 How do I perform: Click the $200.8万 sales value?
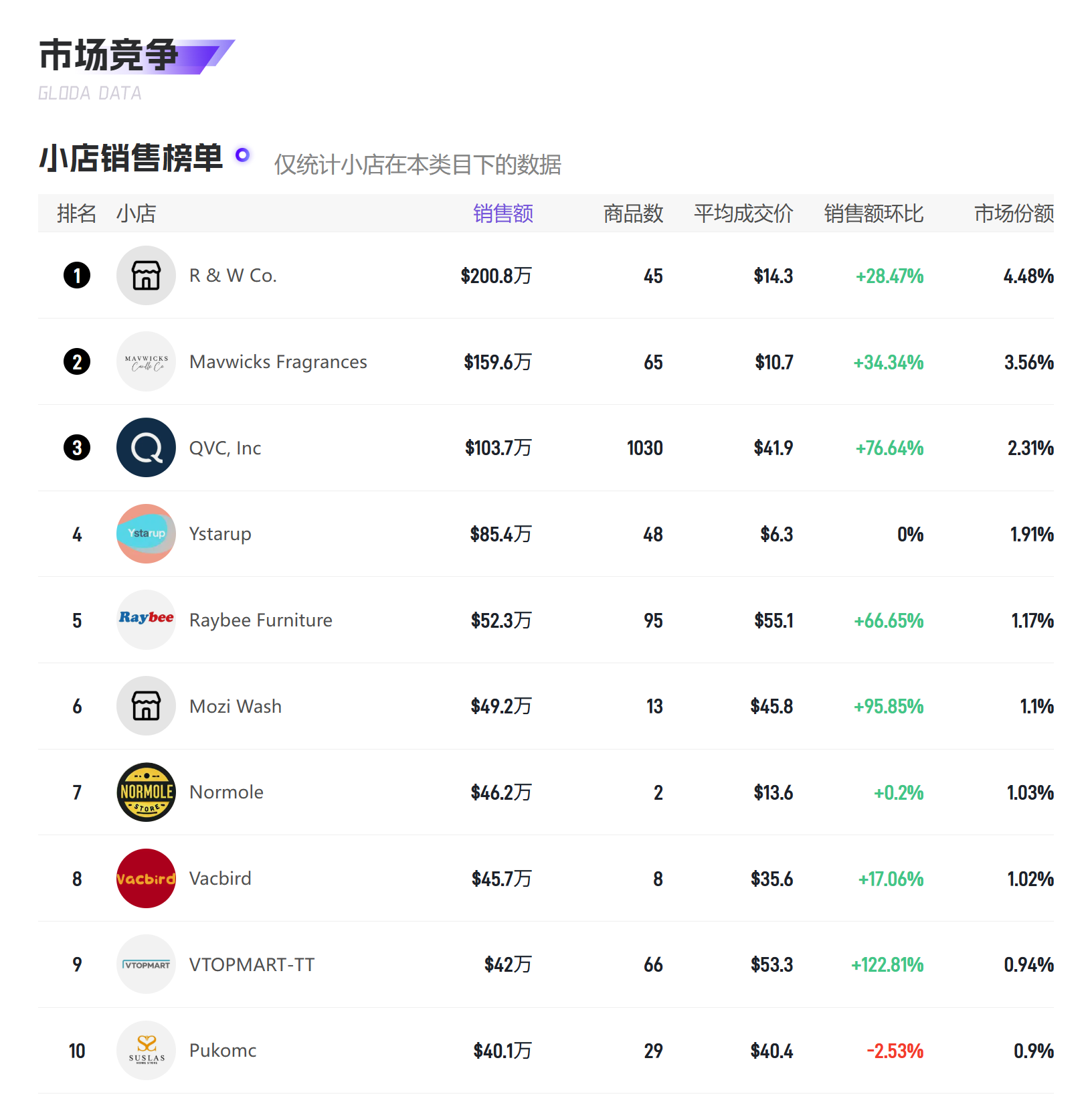click(x=496, y=276)
